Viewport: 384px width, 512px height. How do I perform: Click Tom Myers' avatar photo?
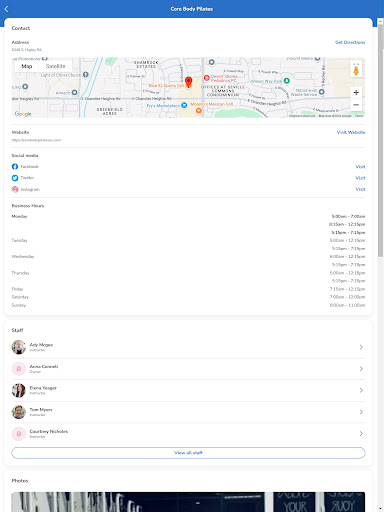coord(19,412)
